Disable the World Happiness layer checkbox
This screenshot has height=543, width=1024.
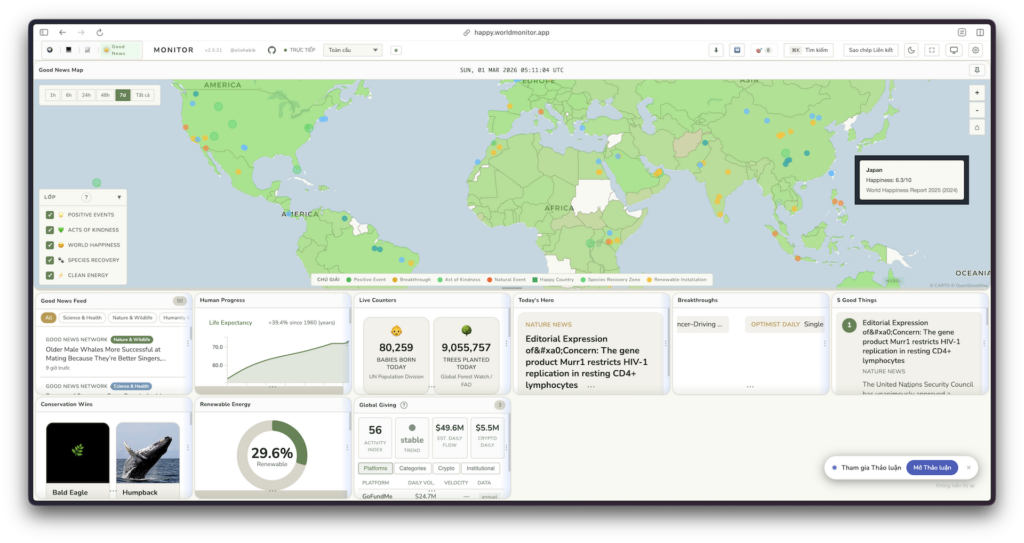point(50,245)
